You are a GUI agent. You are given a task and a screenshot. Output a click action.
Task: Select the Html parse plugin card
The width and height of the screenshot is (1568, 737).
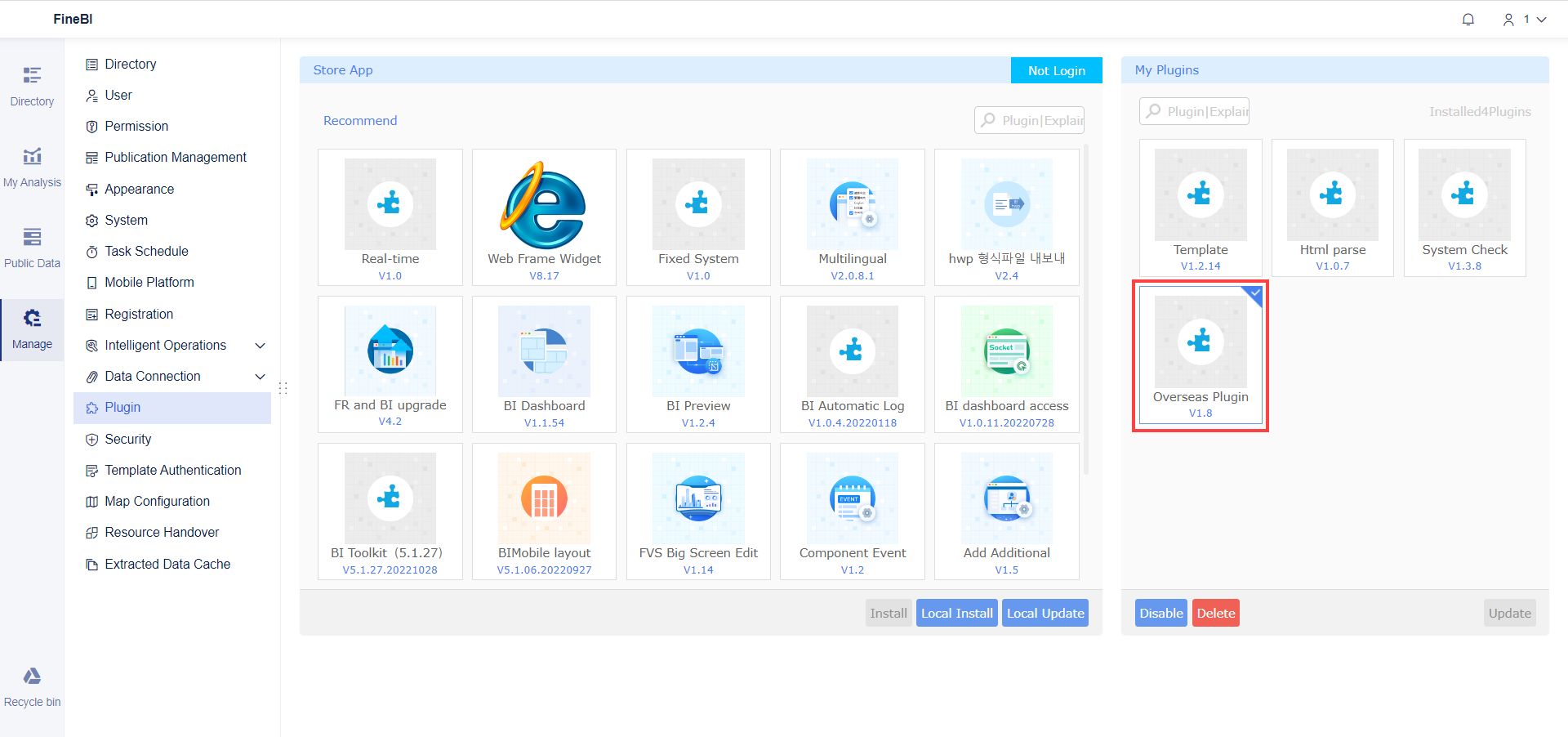1332,208
